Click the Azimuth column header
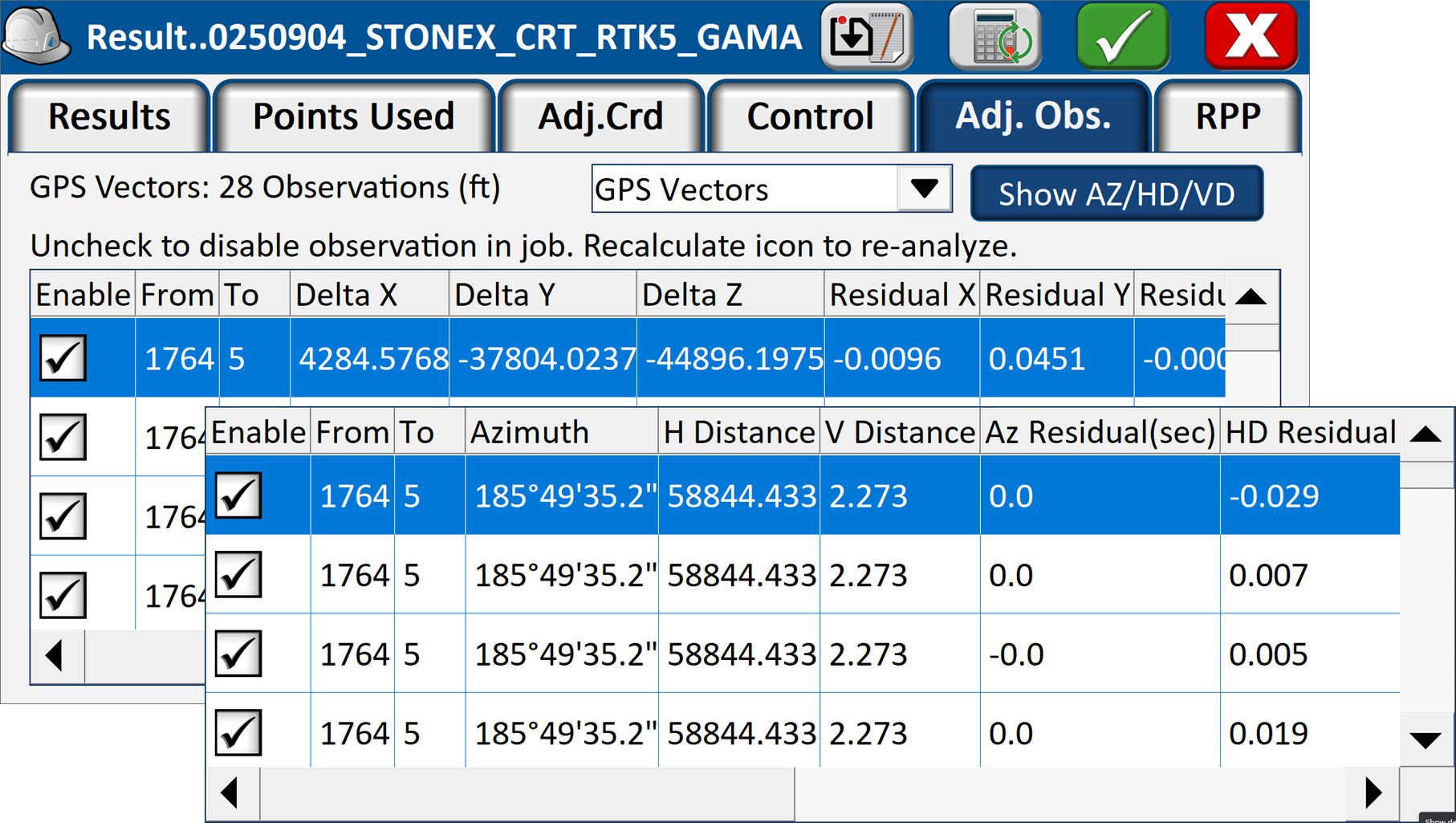The image size is (1456, 823). coord(562,433)
